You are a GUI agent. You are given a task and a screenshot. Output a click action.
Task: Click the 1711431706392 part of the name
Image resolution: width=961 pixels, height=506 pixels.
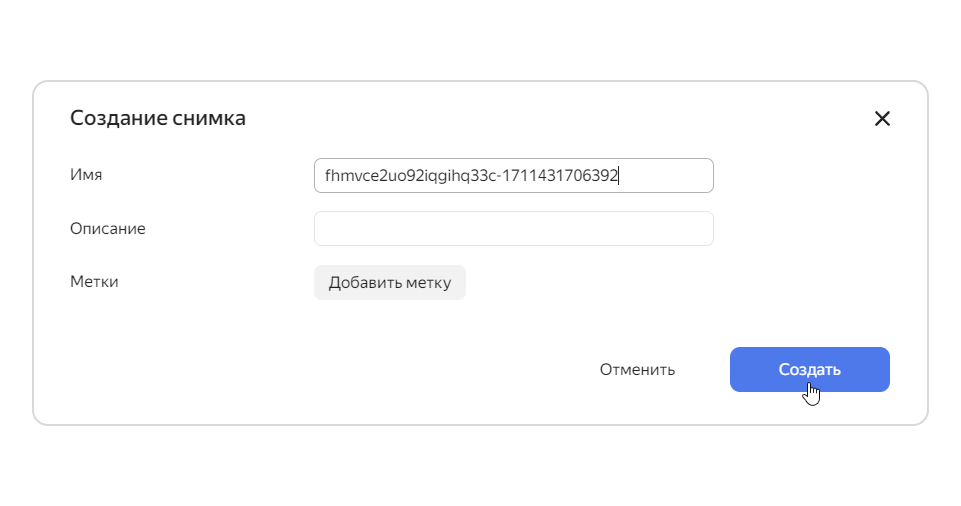point(560,176)
